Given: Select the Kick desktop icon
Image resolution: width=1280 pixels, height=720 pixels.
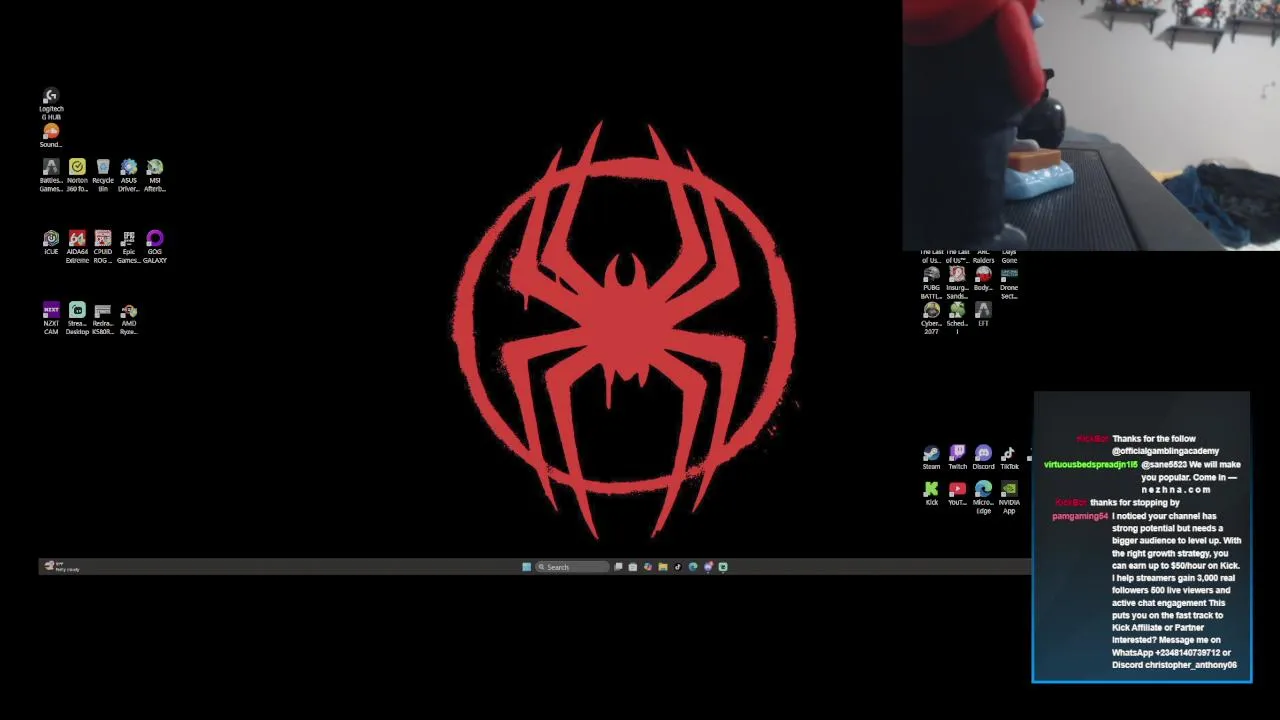Looking at the screenshot, I should [931, 494].
